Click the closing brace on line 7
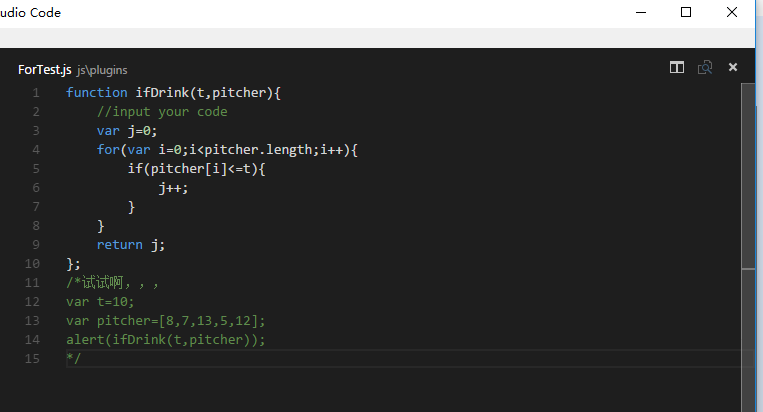Screen dimensions: 763x412 131,207
